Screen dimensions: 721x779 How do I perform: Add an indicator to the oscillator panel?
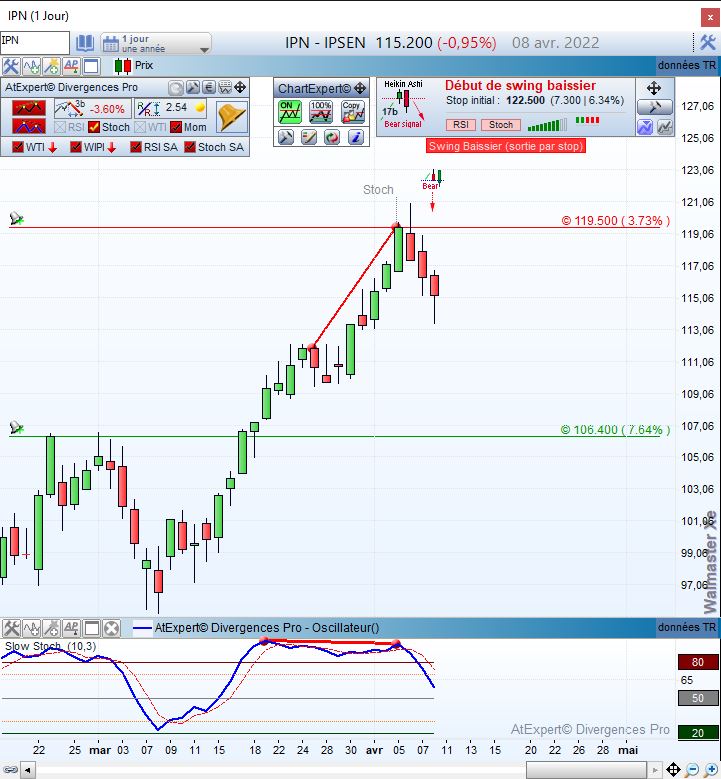click(x=31, y=628)
